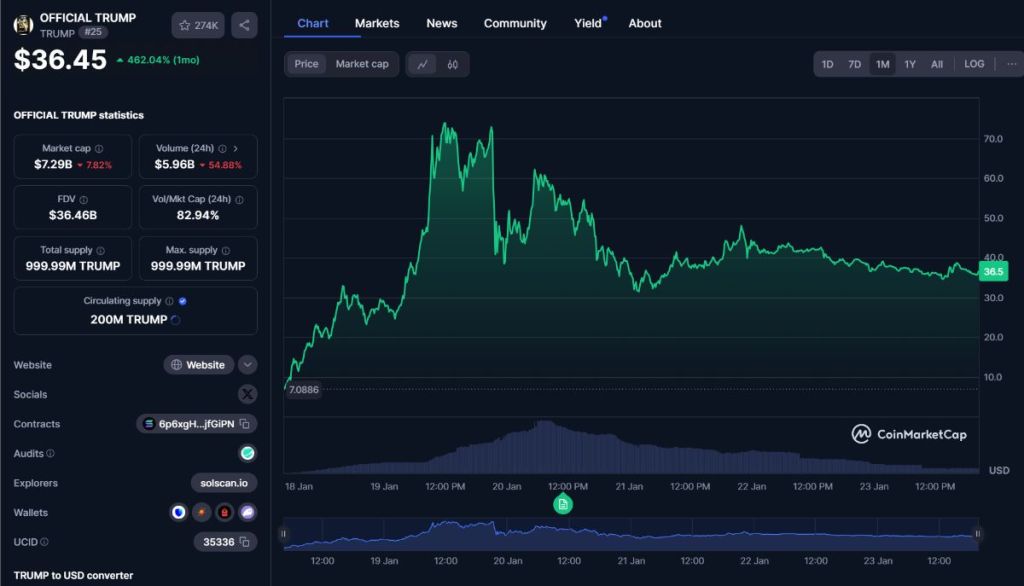
Task: Switch the chart to Market cap mode
Action: point(361,64)
